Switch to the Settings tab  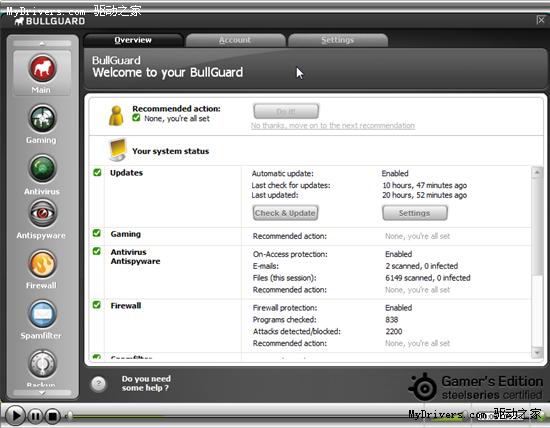338,40
